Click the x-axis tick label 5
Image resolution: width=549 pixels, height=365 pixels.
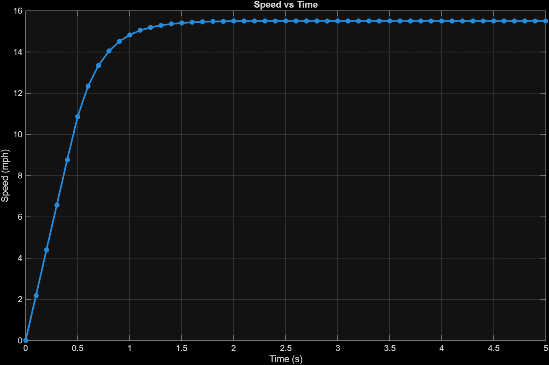tap(545, 348)
